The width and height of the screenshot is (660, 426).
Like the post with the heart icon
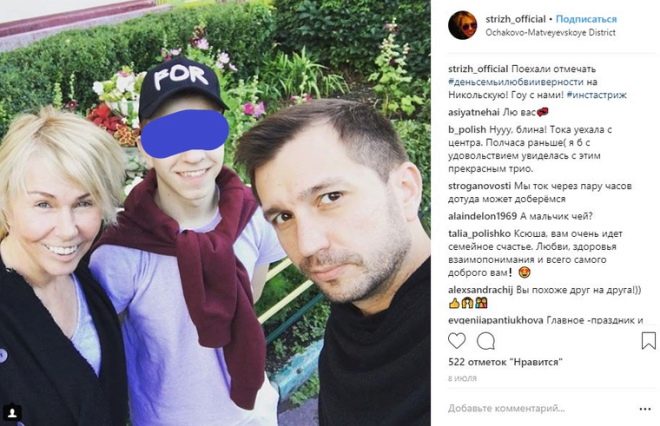[457, 341]
